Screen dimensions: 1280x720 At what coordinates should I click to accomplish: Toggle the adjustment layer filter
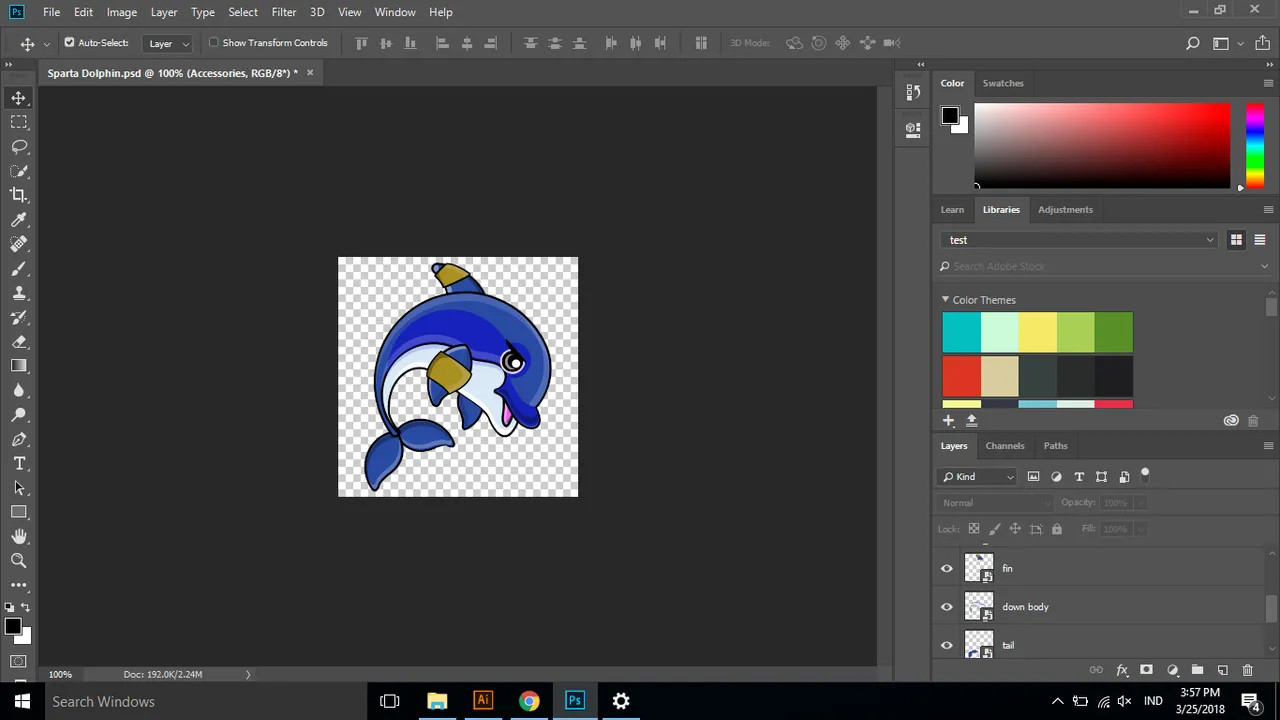point(1056,477)
